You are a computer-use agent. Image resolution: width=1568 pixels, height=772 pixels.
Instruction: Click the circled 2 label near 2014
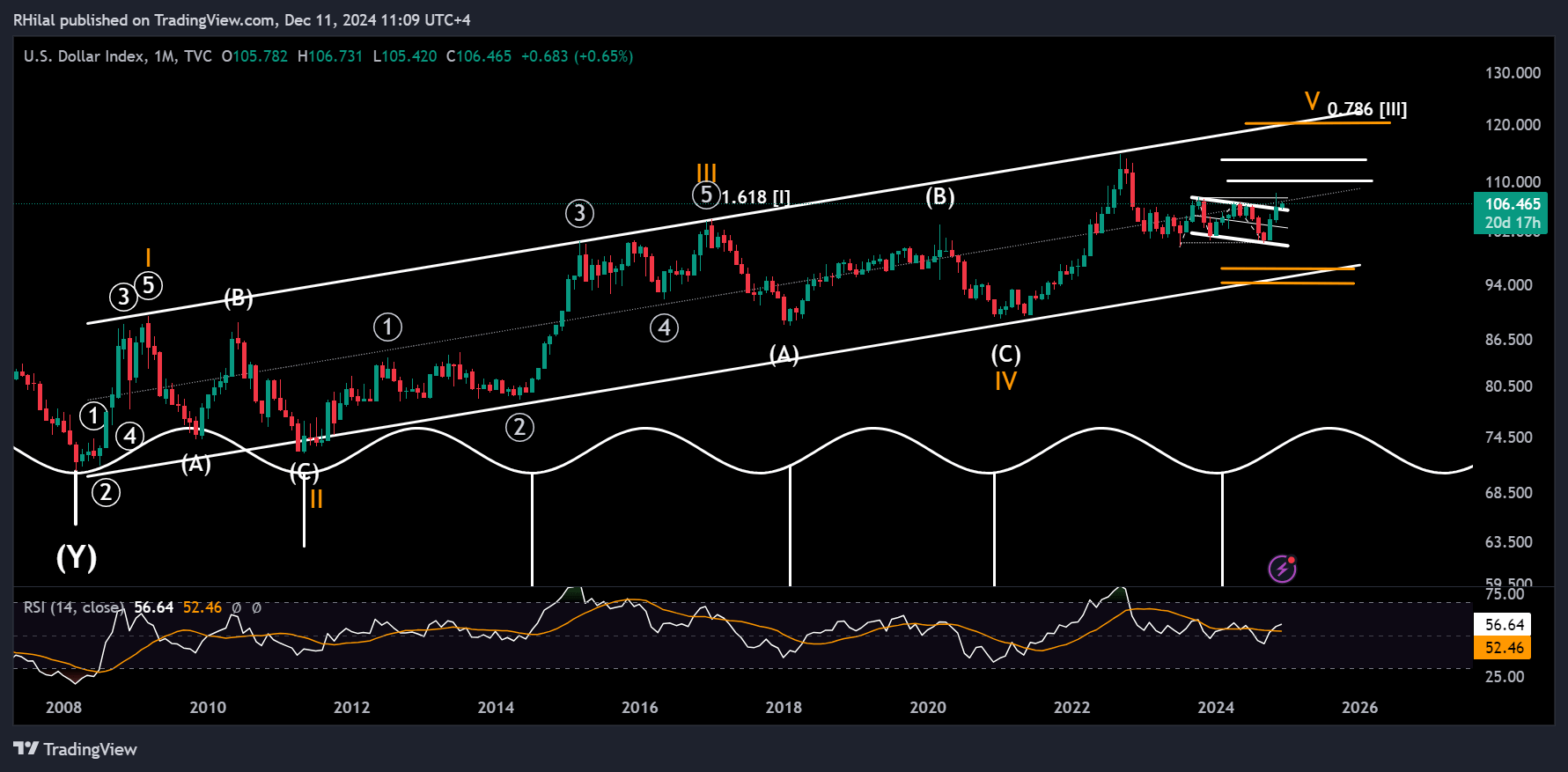(x=519, y=428)
